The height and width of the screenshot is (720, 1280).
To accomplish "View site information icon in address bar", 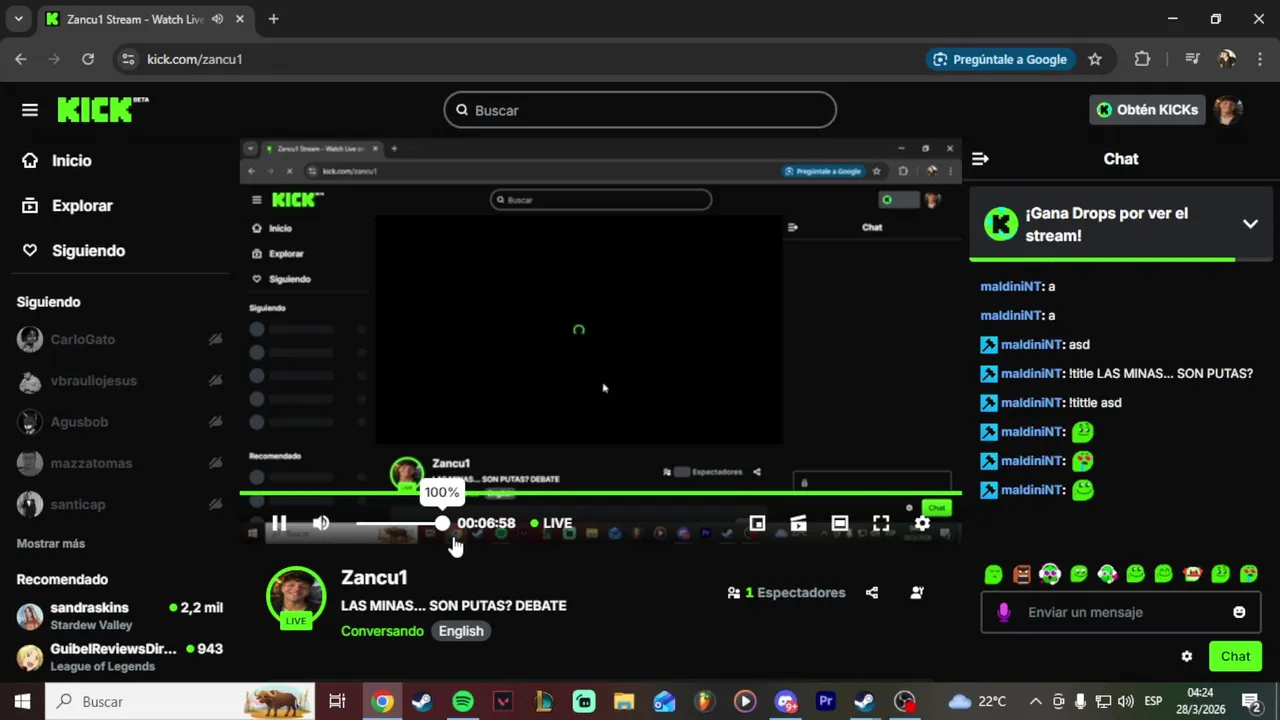I will click(128, 59).
